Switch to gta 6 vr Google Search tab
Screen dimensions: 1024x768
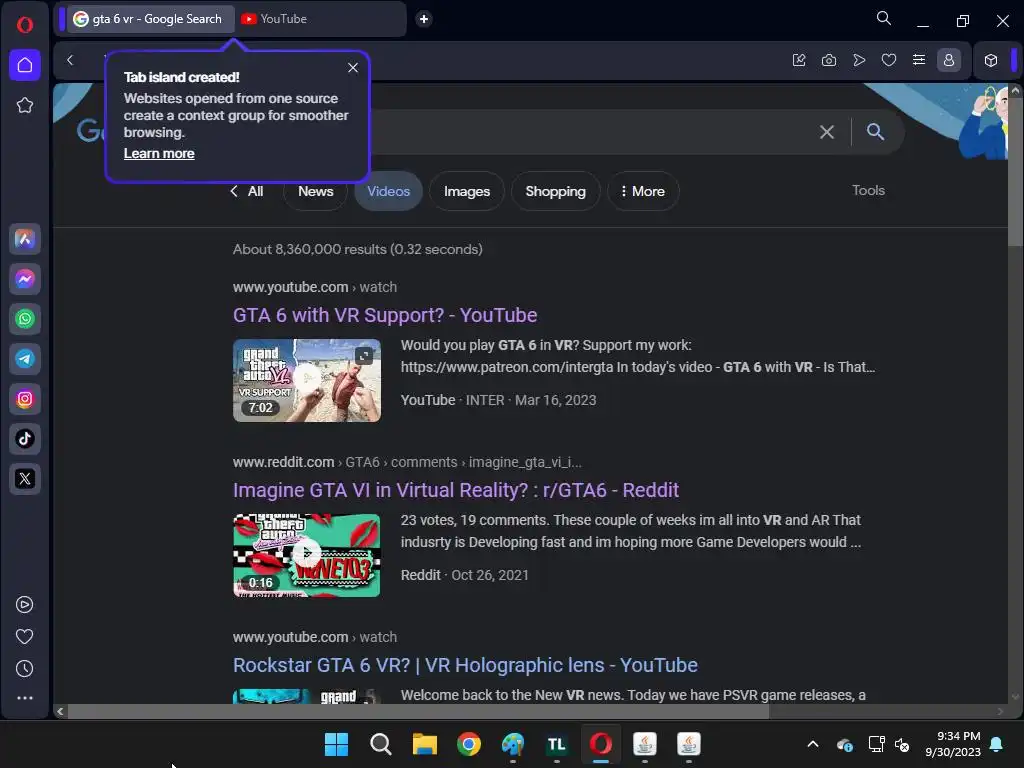[x=149, y=19]
